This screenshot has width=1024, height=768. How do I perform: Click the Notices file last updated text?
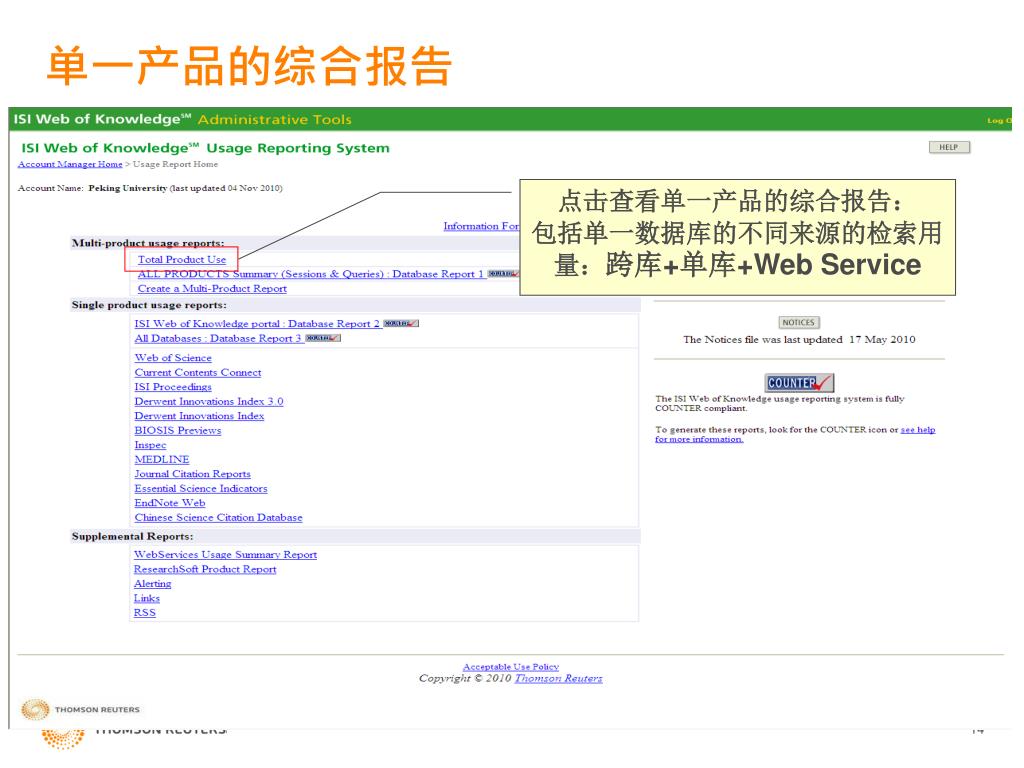pos(799,340)
